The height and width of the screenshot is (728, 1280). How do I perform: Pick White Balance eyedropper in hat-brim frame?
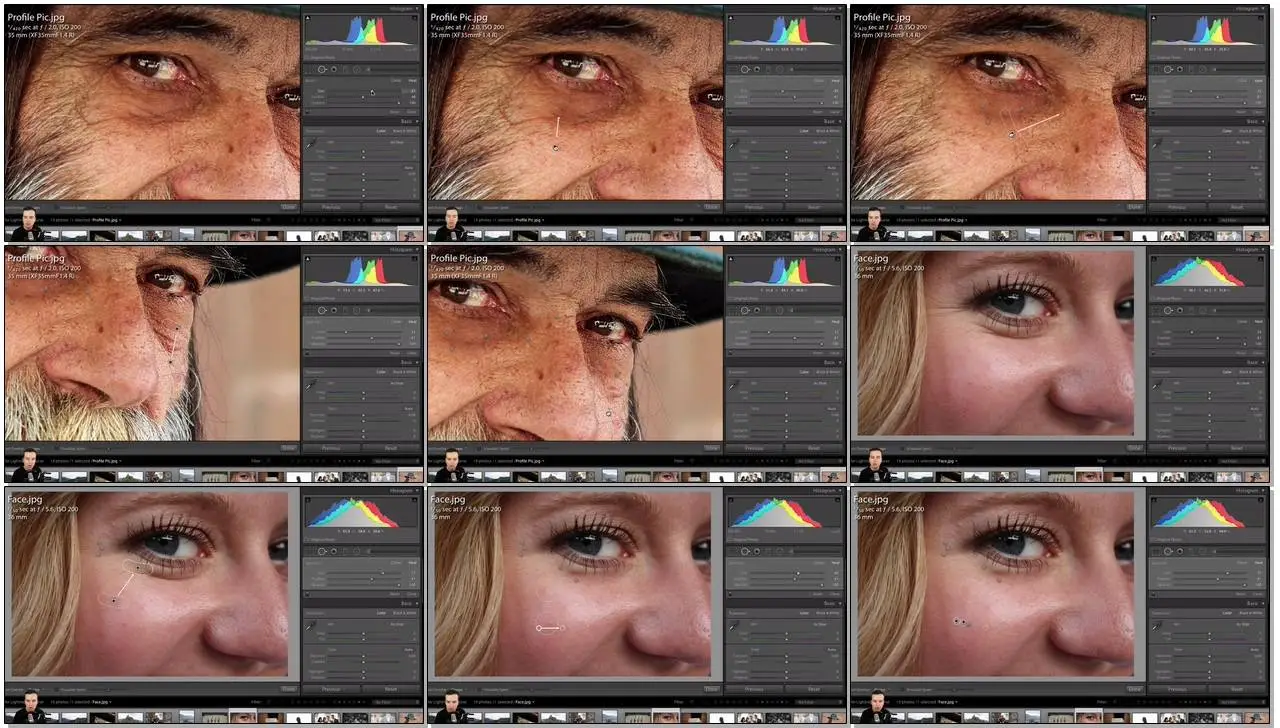click(735, 384)
